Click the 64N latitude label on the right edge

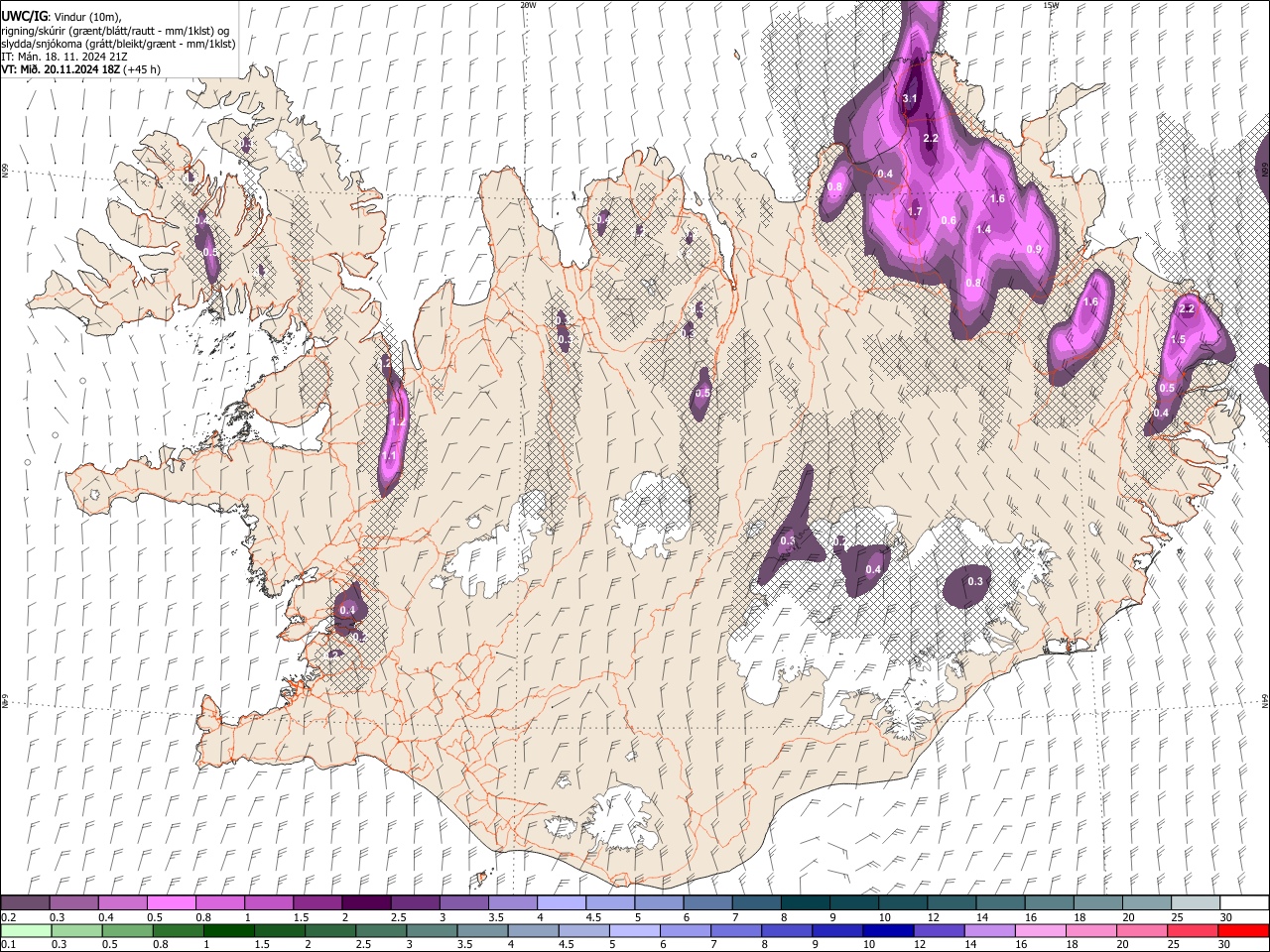click(1265, 700)
